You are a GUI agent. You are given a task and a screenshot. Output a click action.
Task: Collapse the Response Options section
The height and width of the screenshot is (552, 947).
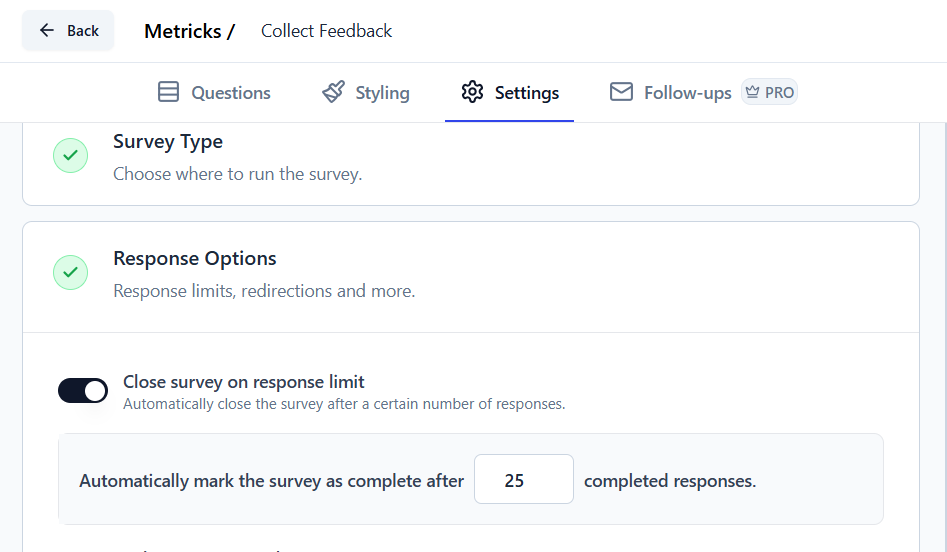click(x=470, y=274)
